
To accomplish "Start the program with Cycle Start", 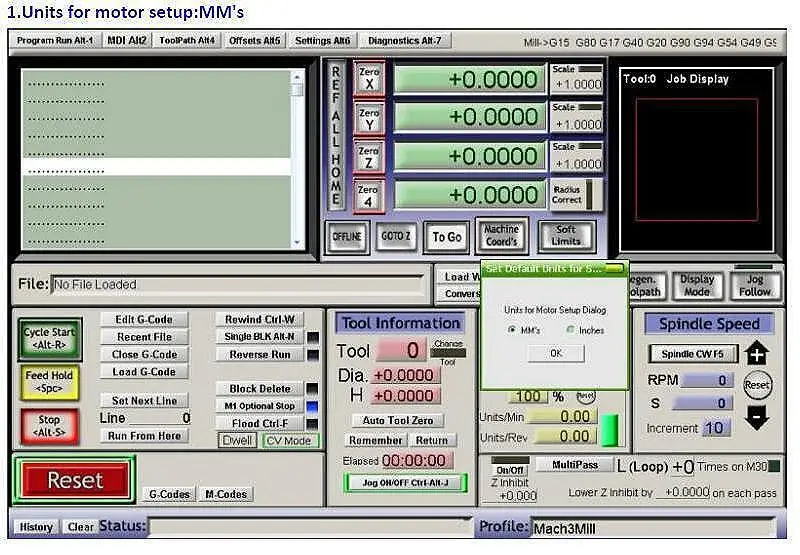I will point(49,338).
